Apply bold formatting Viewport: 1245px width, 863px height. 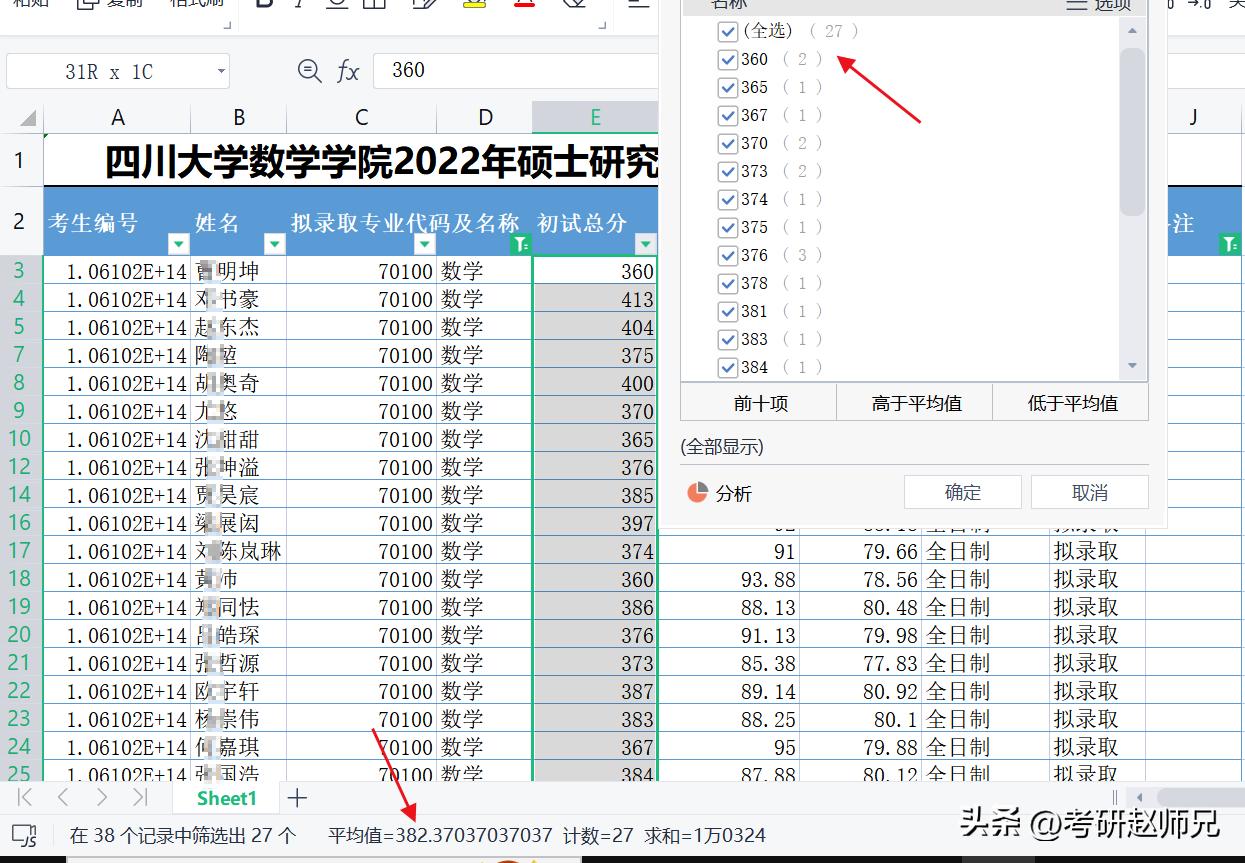263,5
